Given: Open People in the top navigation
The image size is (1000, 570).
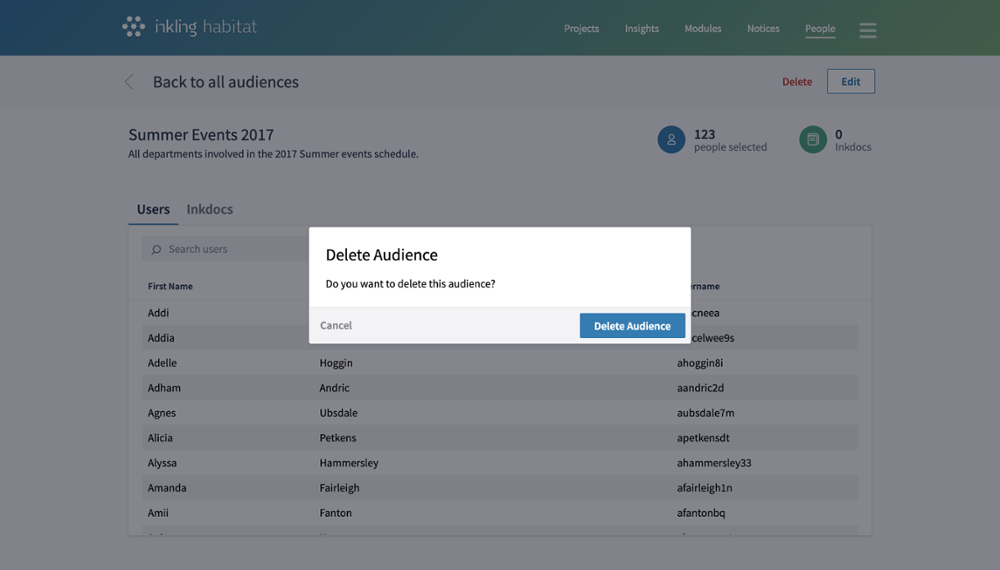Looking at the screenshot, I should tap(820, 29).
